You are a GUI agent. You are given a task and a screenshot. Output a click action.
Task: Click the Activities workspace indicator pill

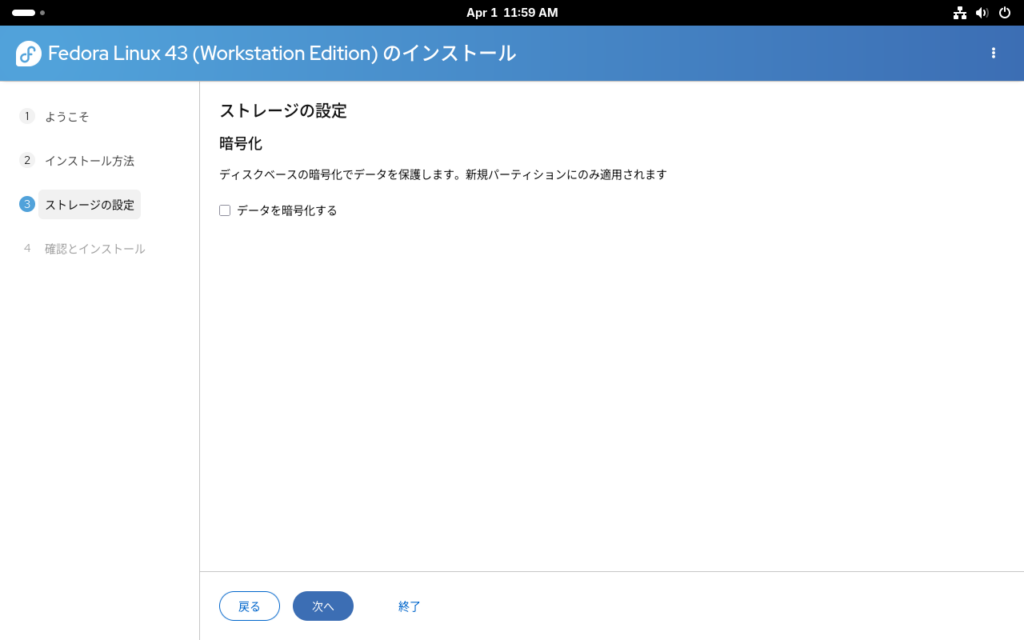23,13
